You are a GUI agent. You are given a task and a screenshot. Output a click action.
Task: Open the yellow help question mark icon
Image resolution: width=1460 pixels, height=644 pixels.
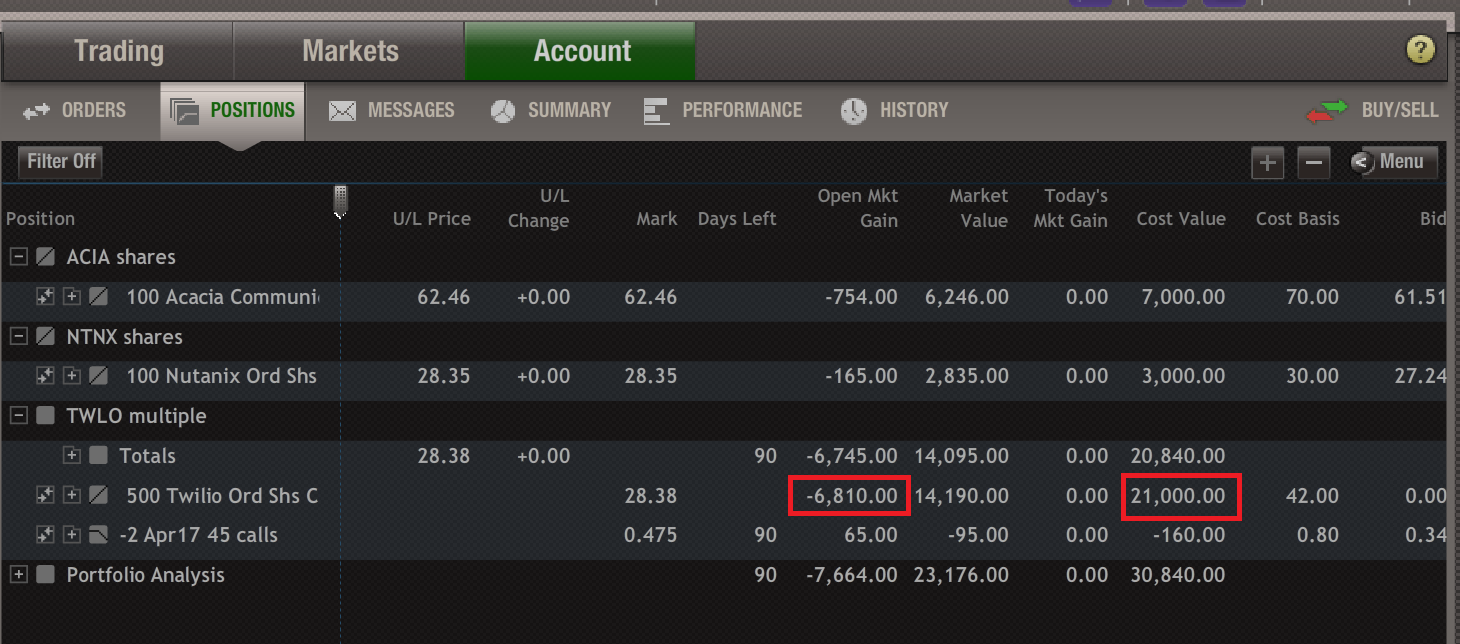[1420, 50]
